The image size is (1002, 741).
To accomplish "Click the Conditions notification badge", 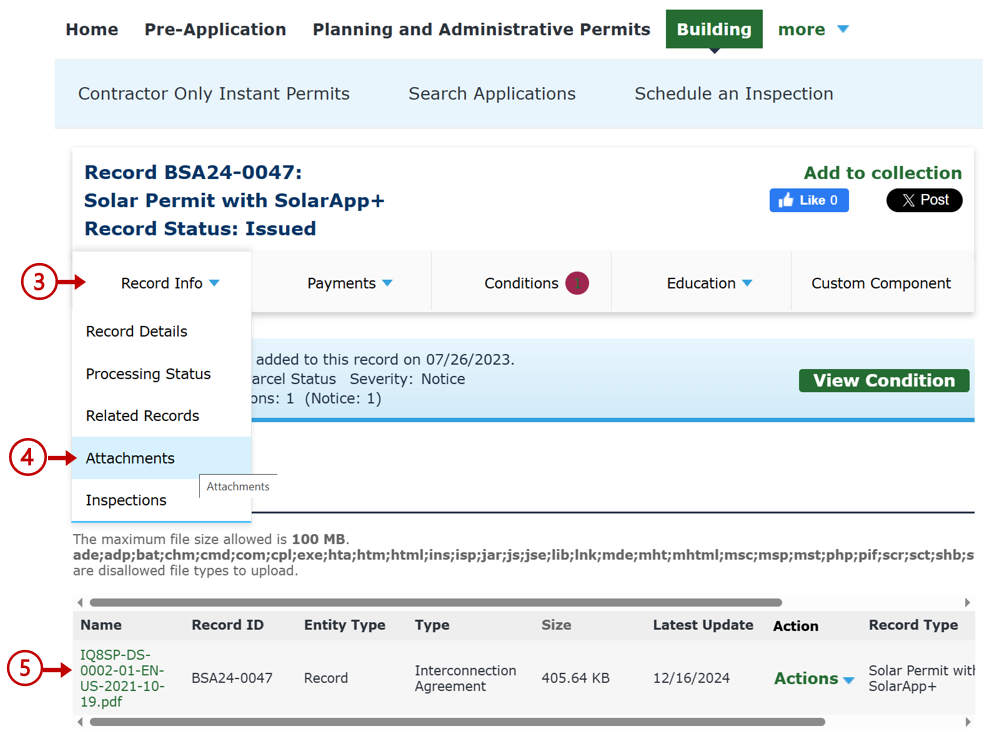I will point(577,283).
